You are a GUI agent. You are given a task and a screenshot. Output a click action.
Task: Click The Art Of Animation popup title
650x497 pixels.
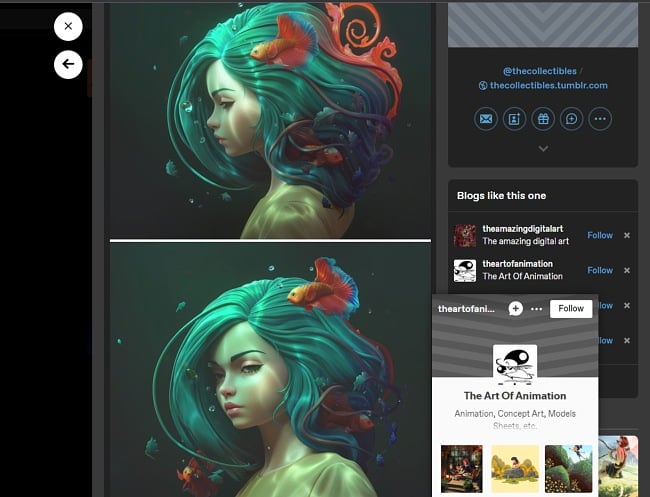[515, 396]
